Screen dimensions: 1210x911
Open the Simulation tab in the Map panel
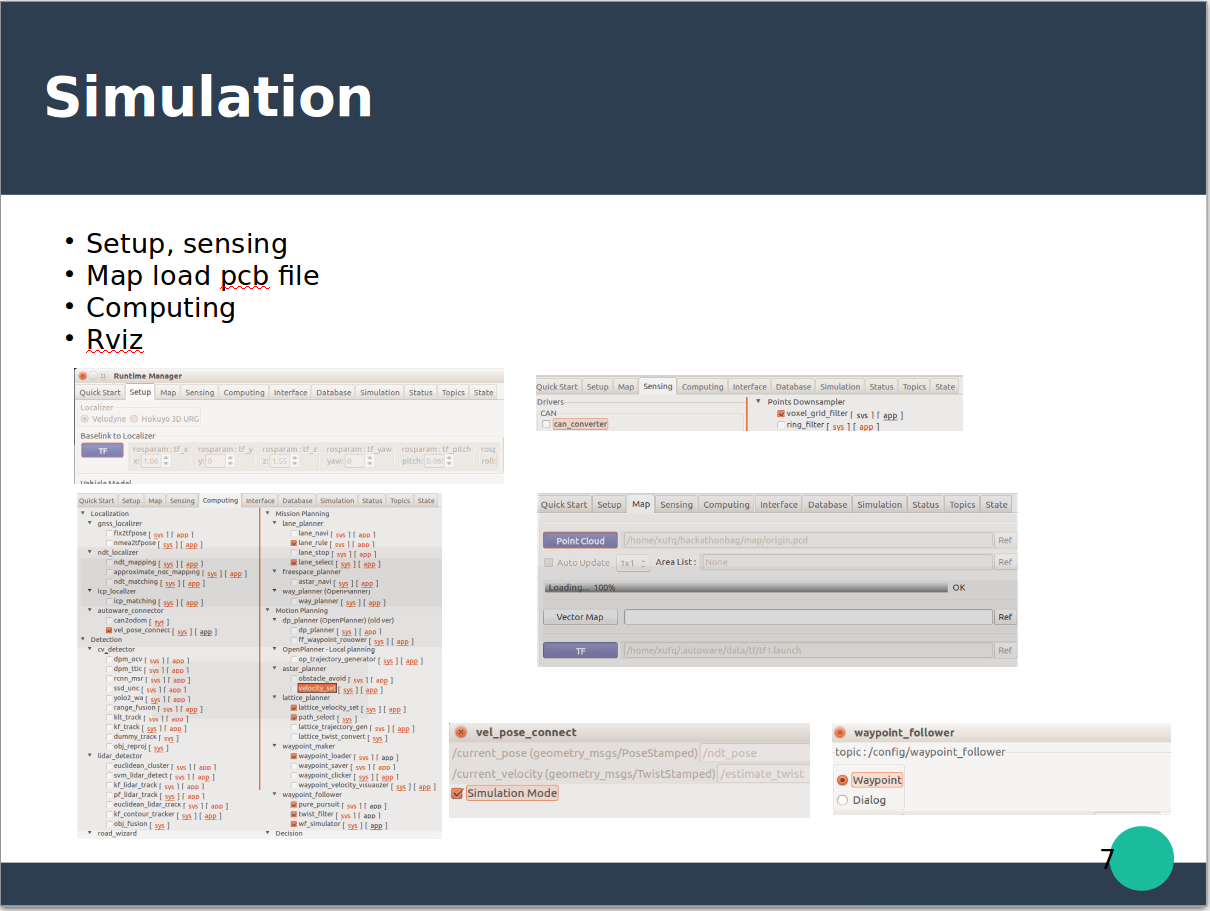coord(879,505)
